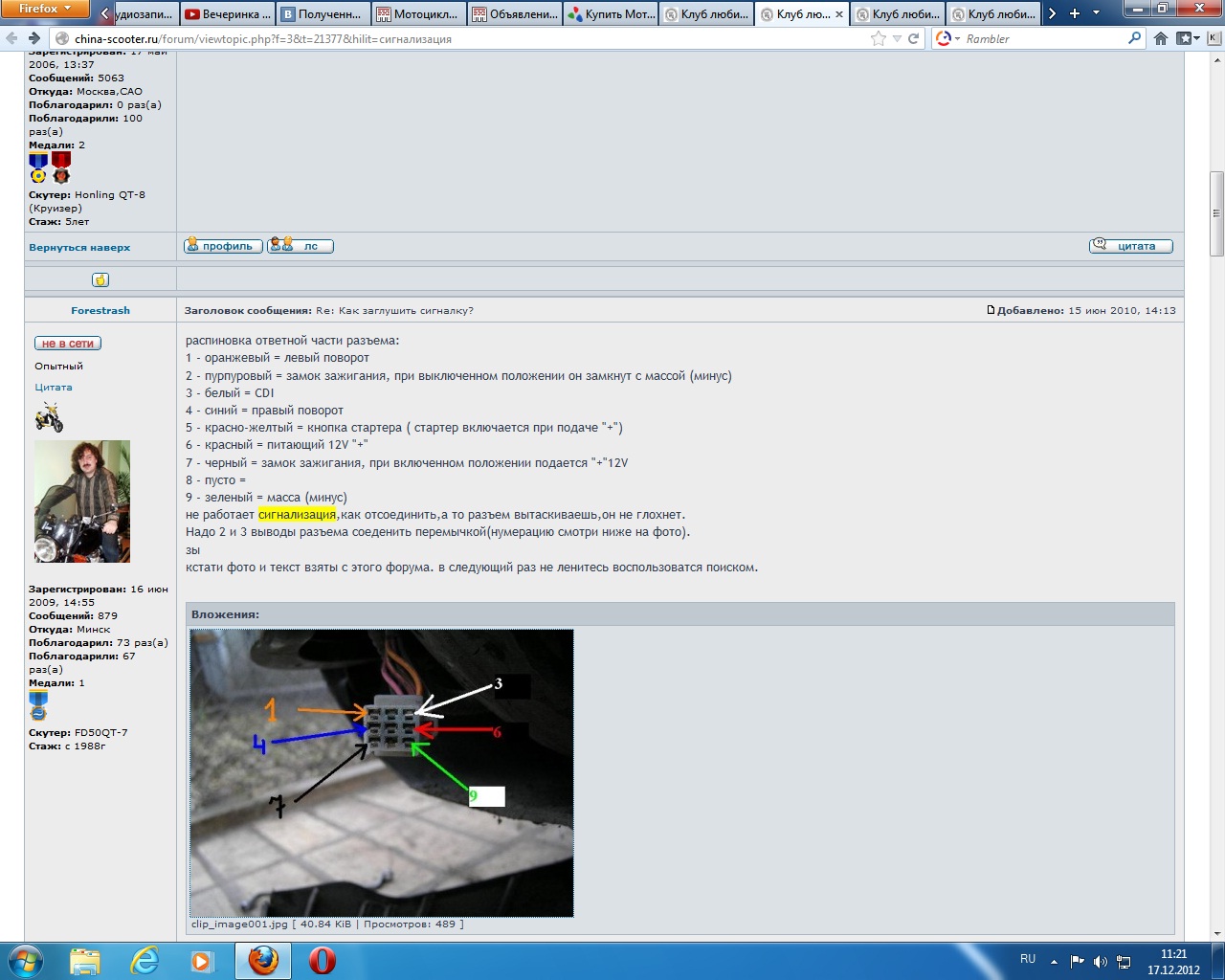Click the цитата quote button

[1131, 246]
